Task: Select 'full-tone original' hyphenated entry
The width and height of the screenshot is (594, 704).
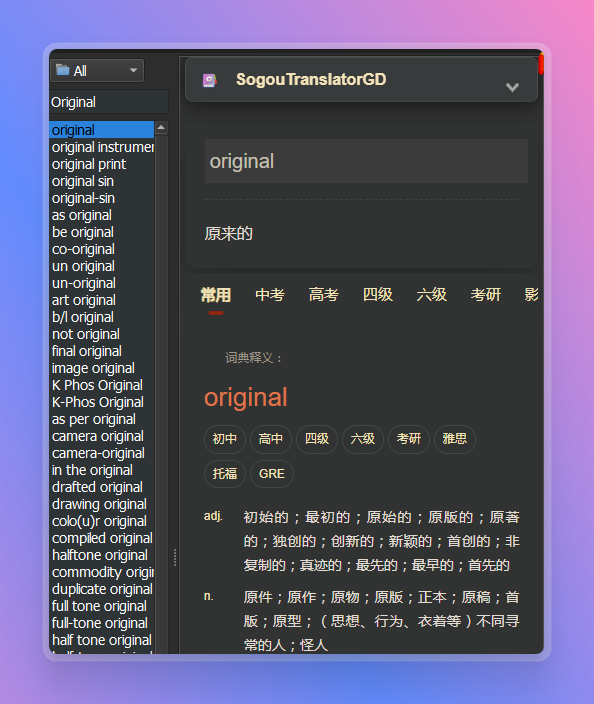Action: click(x=101, y=624)
